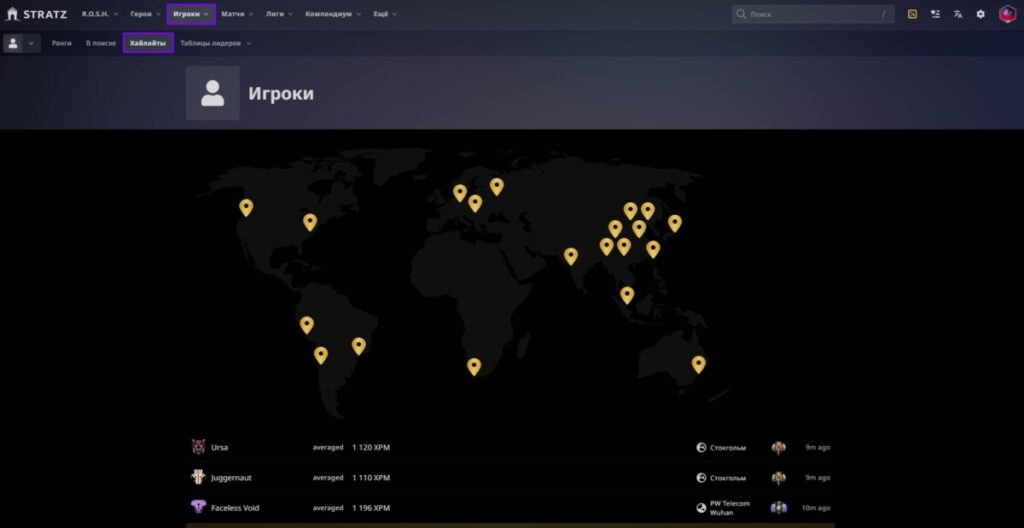The height and width of the screenshot is (528, 1024).
Task: Expand the R.O.S.H. dropdown menu
Action: pos(100,14)
